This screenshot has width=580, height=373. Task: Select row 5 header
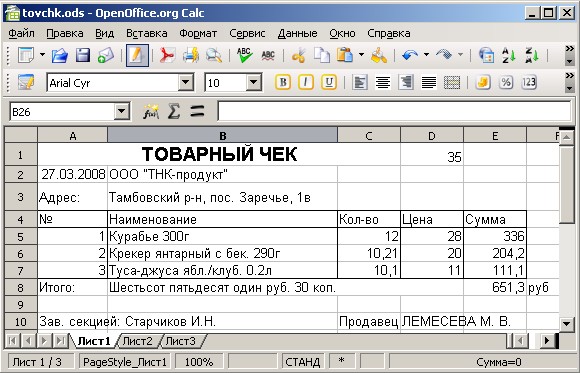click(21, 236)
